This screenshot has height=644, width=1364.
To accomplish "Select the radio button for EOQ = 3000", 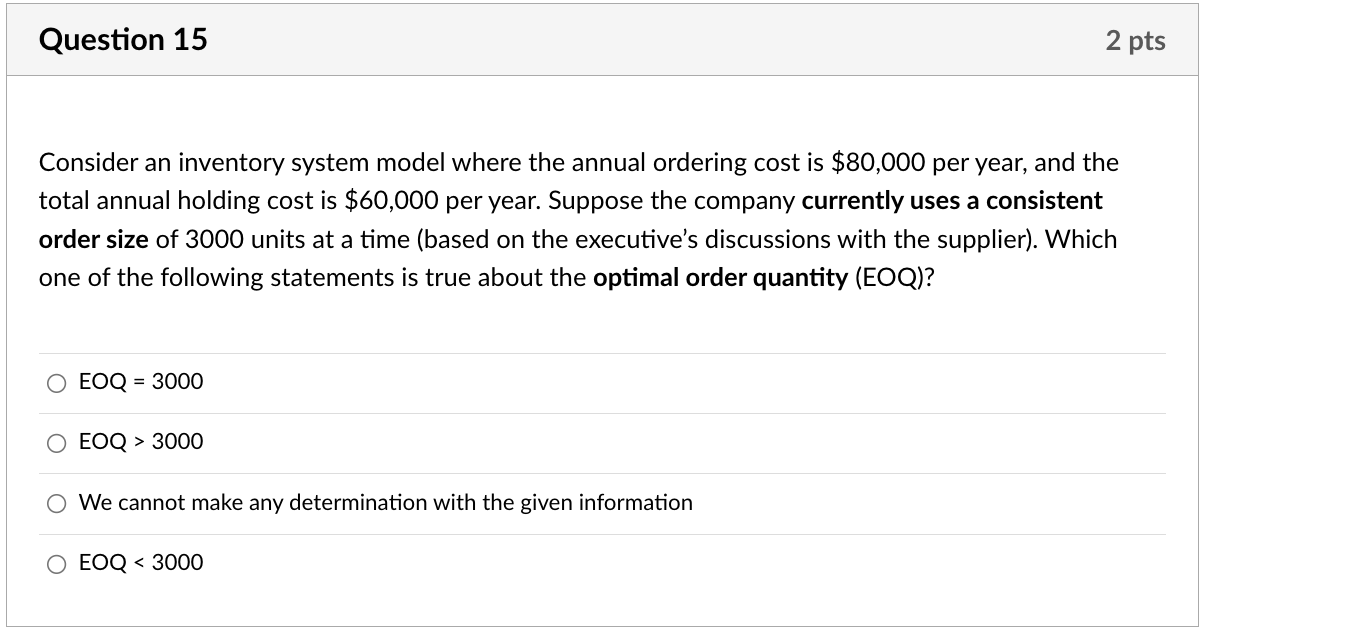I will point(56,382).
